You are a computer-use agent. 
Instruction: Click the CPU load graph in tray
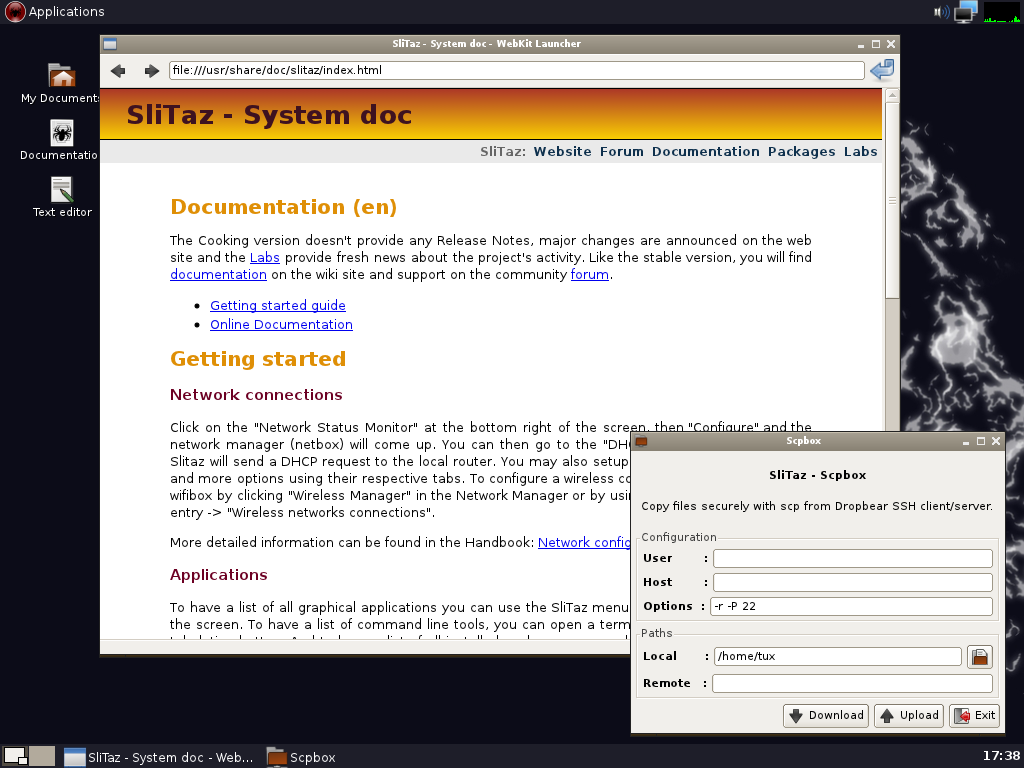coord(1001,12)
